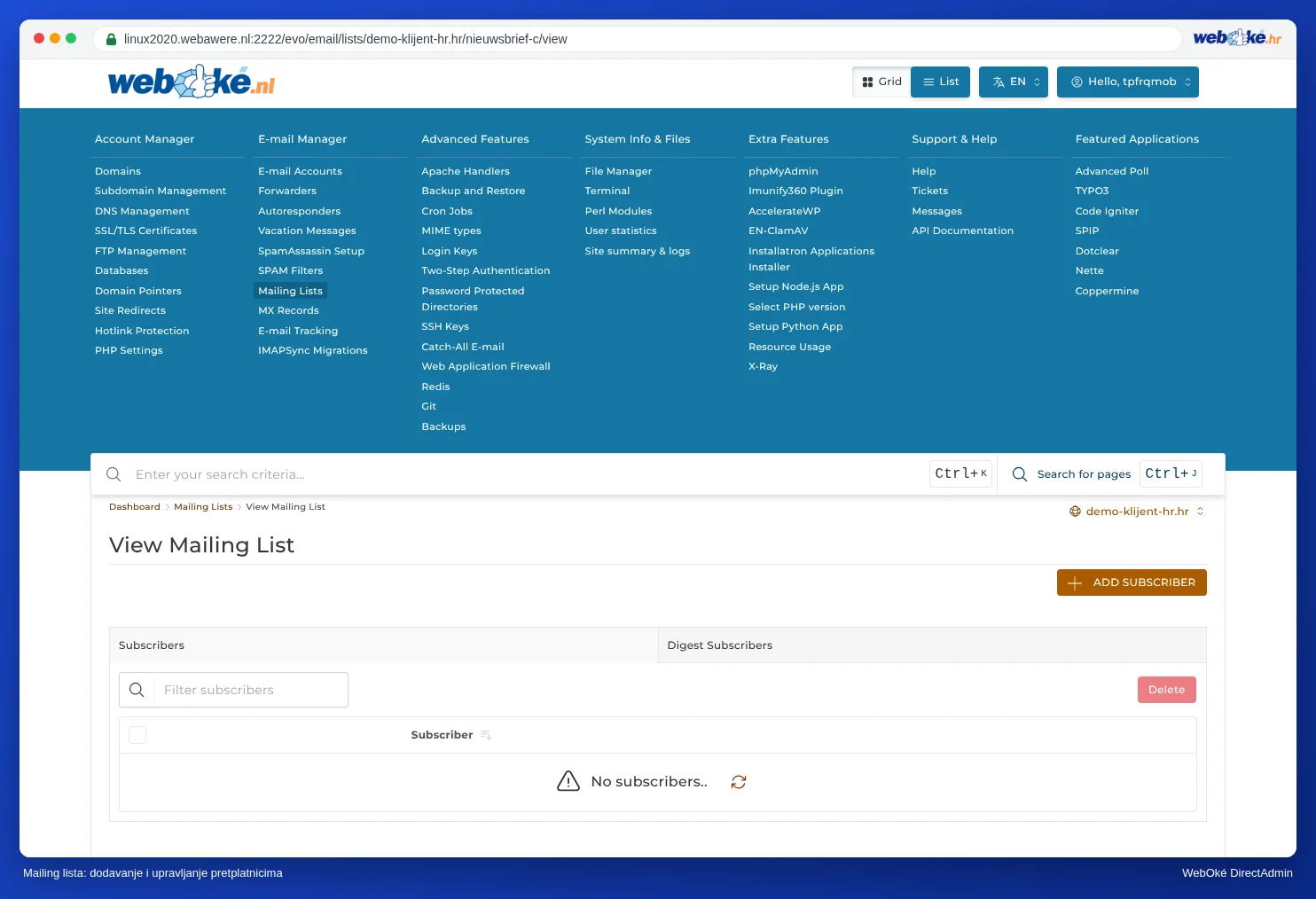
Task: Open File Manager from System Info menu
Action: click(618, 171)
